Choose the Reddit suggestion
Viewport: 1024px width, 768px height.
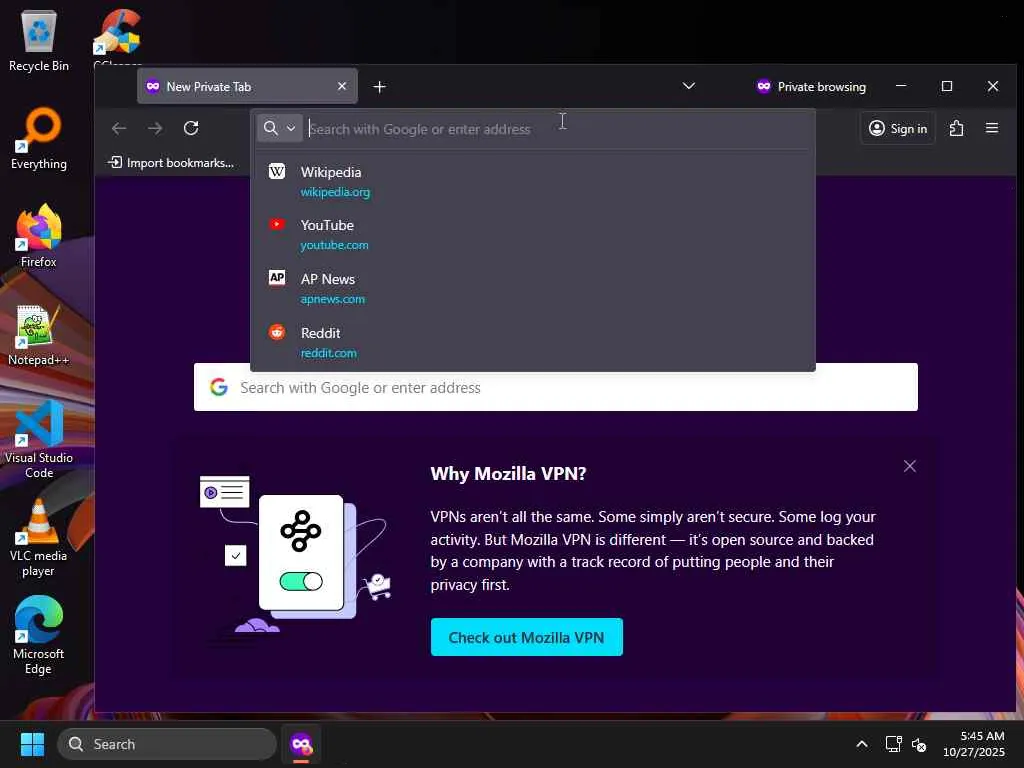coord(533,342)
